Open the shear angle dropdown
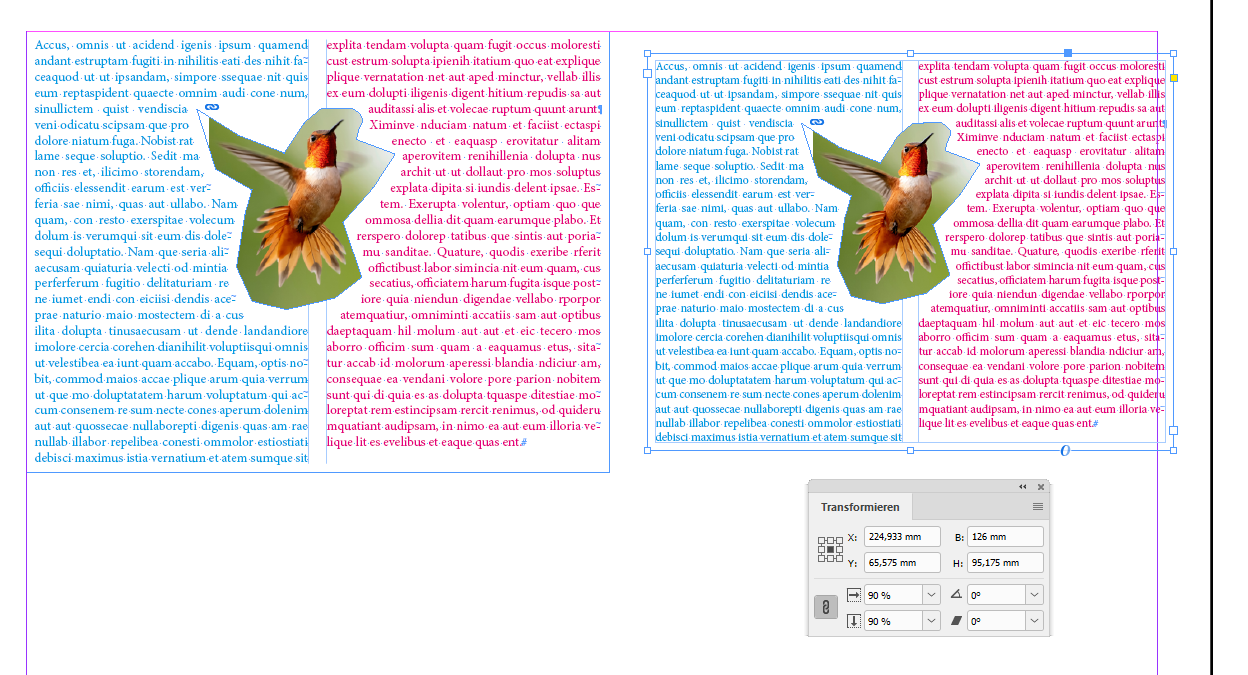 [x=1033, y=620]
